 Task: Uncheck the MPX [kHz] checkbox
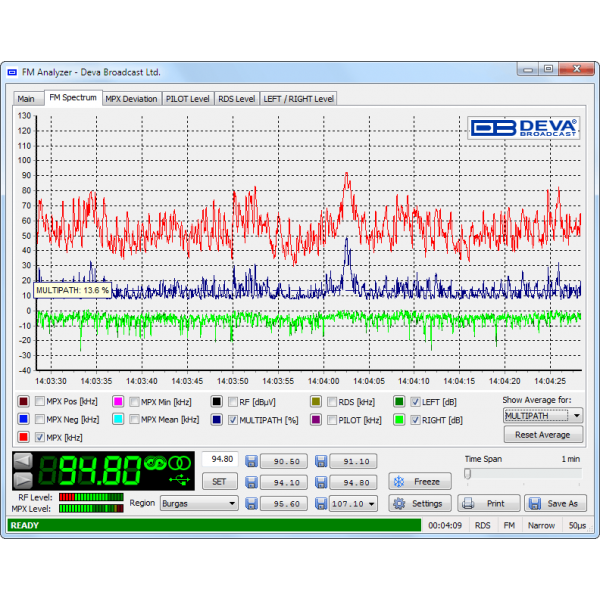pyautogui.click(x=39, y=437)
